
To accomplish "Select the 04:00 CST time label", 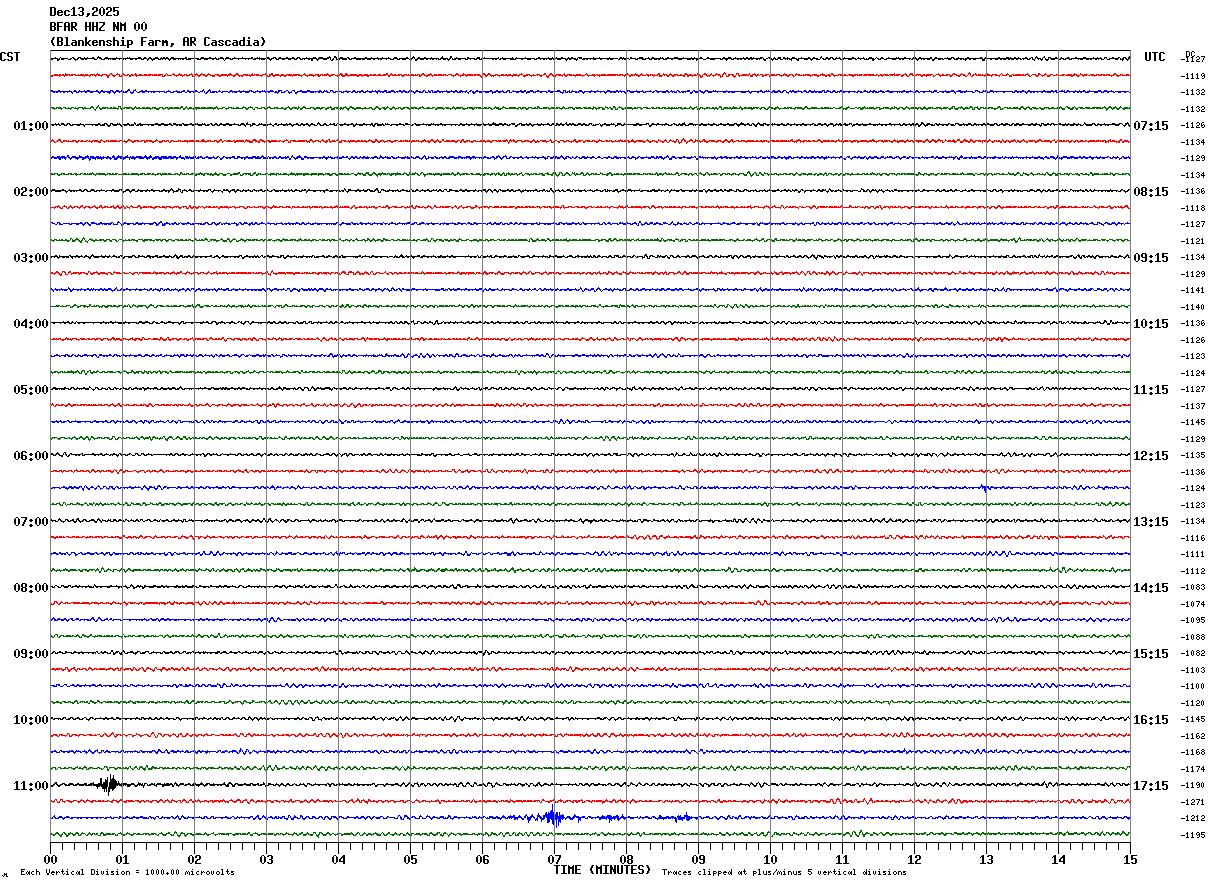I will pos(31,324).
